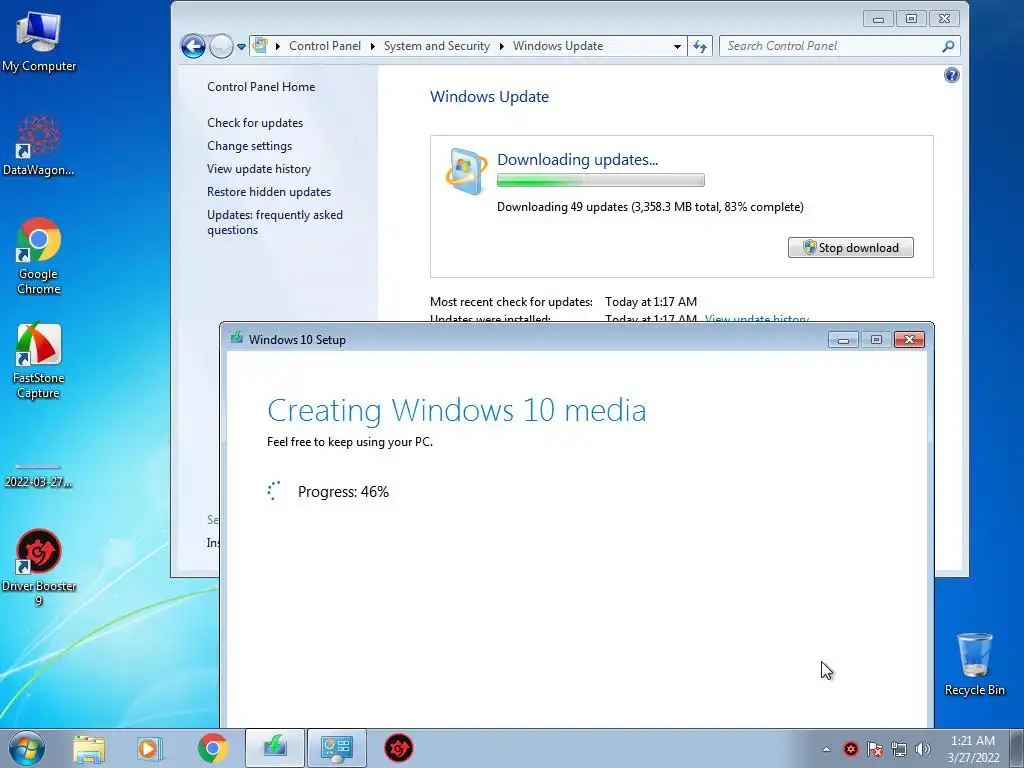Viewport: 1024px width, 768px height.
Task: Click Check for updates link
Action: 255,123
